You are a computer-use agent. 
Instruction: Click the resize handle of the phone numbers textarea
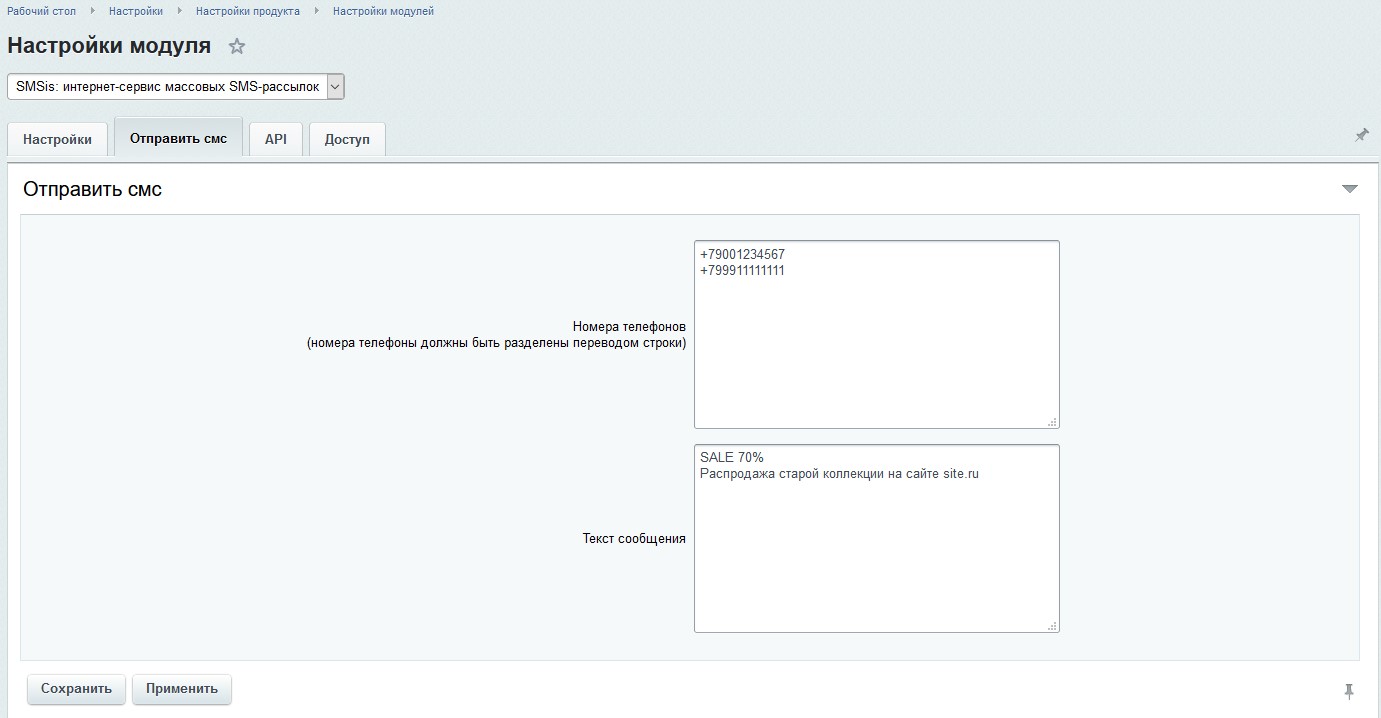pyautogui.click(x=1052, y=422)
